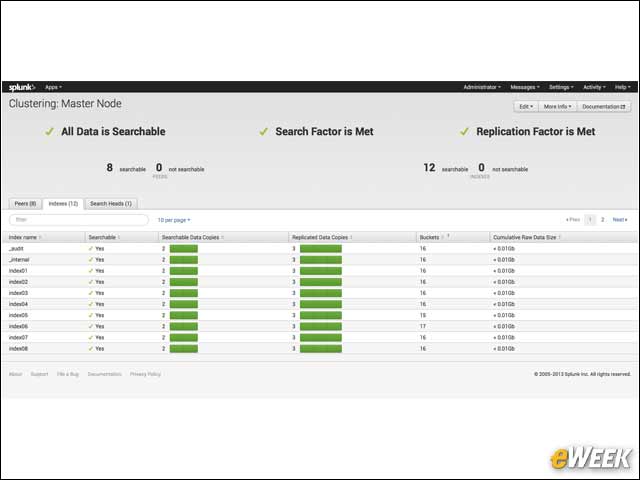Click the 8 searchable peers count
The height and width of the screenshot is (480, 640).
(109, 167)
